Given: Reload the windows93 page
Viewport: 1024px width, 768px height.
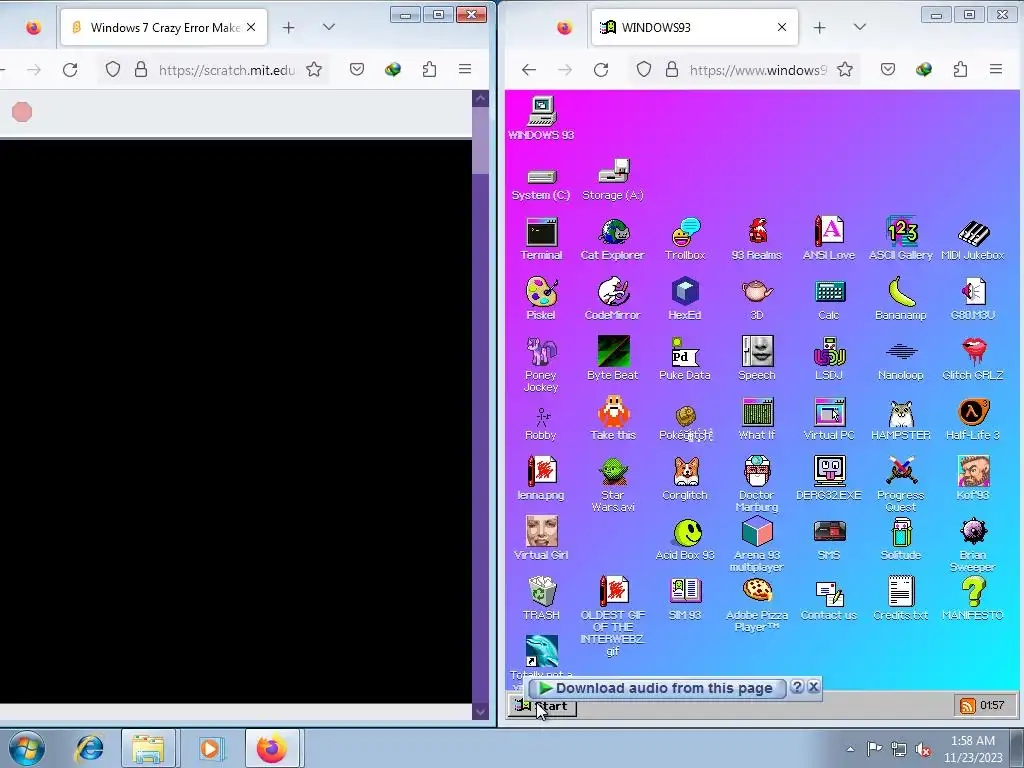Looking at the screenshot, I should pyautogui.click(x=601, y=69).
